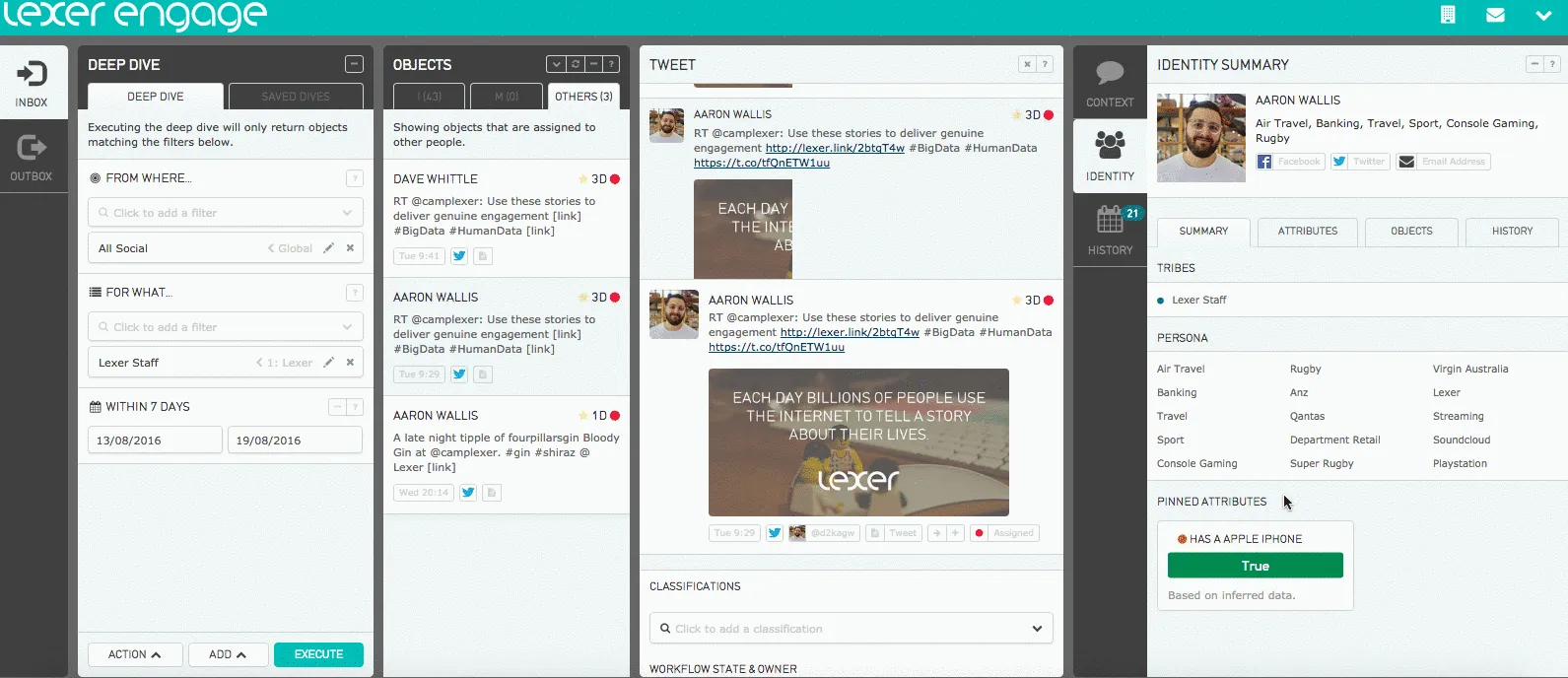
Task: Edit the 13/08/2016 start date field
Action: [155, 441]
